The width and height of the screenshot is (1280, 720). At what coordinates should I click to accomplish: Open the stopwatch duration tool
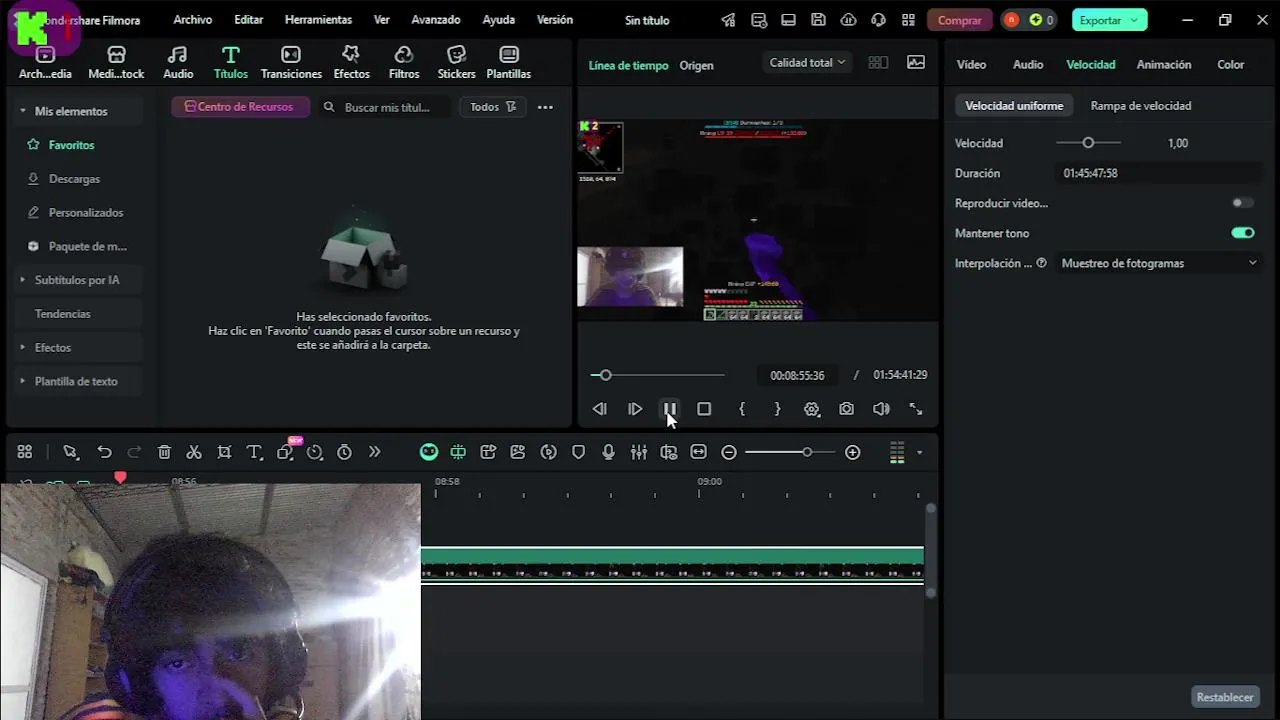(x=344, y=452)
